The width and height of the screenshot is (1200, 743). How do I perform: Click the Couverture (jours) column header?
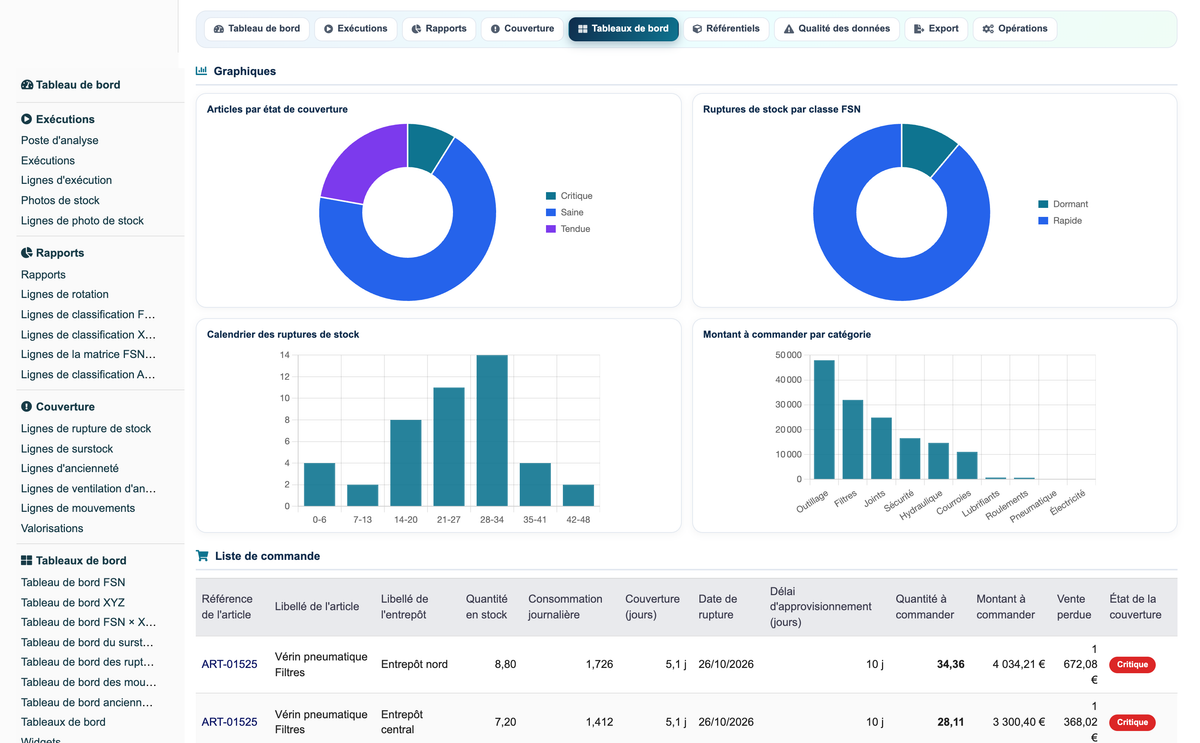[x=652, y=607]
